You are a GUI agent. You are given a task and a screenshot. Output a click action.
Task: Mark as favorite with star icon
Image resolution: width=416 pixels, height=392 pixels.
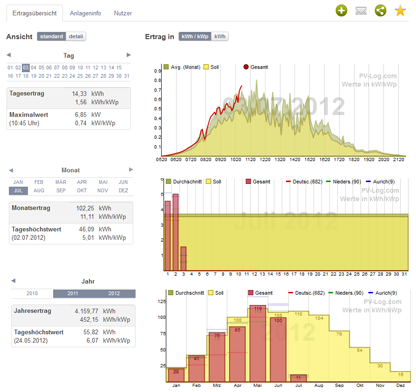[x=400, y=11]
